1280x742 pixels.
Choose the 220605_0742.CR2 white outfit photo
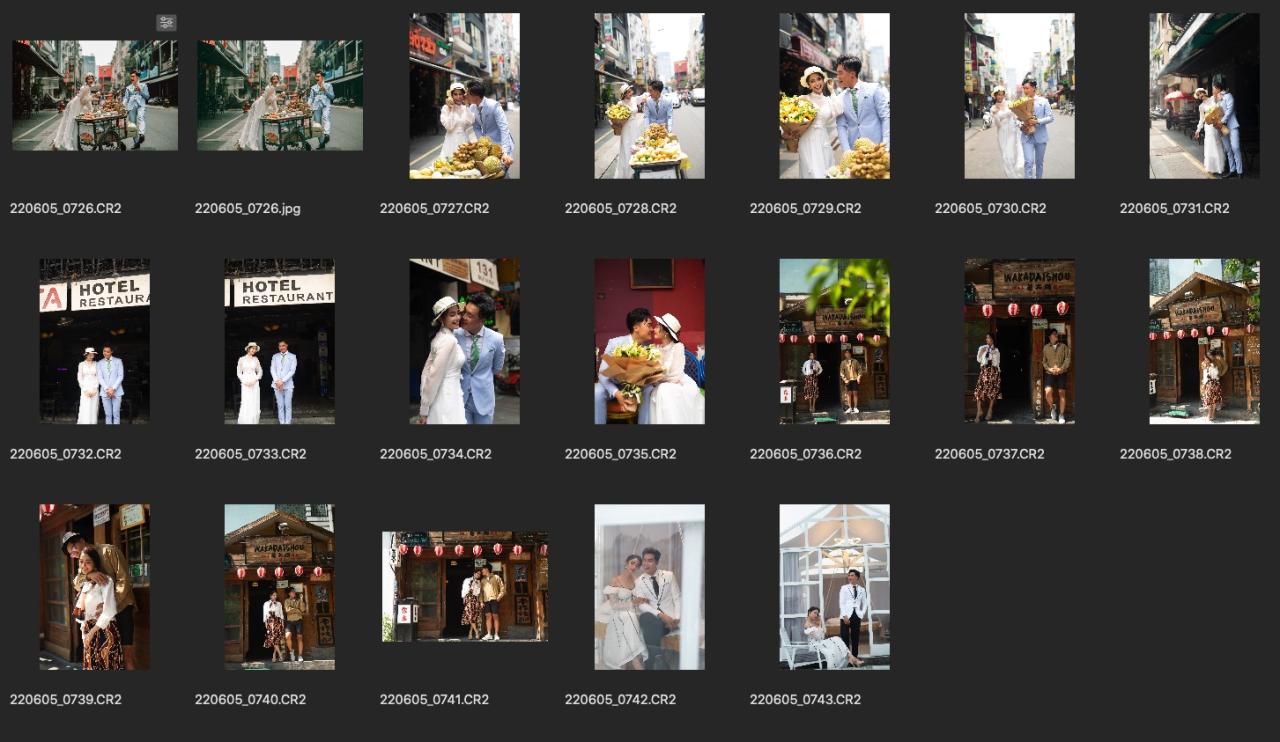[x=649, y=587]
